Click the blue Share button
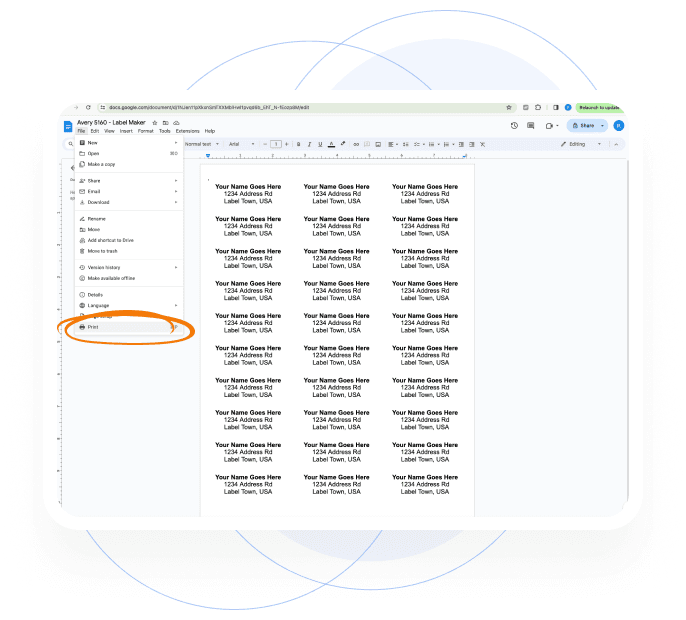Image resolution: width=686 pixels, height=620 pixels. (583, 126)
